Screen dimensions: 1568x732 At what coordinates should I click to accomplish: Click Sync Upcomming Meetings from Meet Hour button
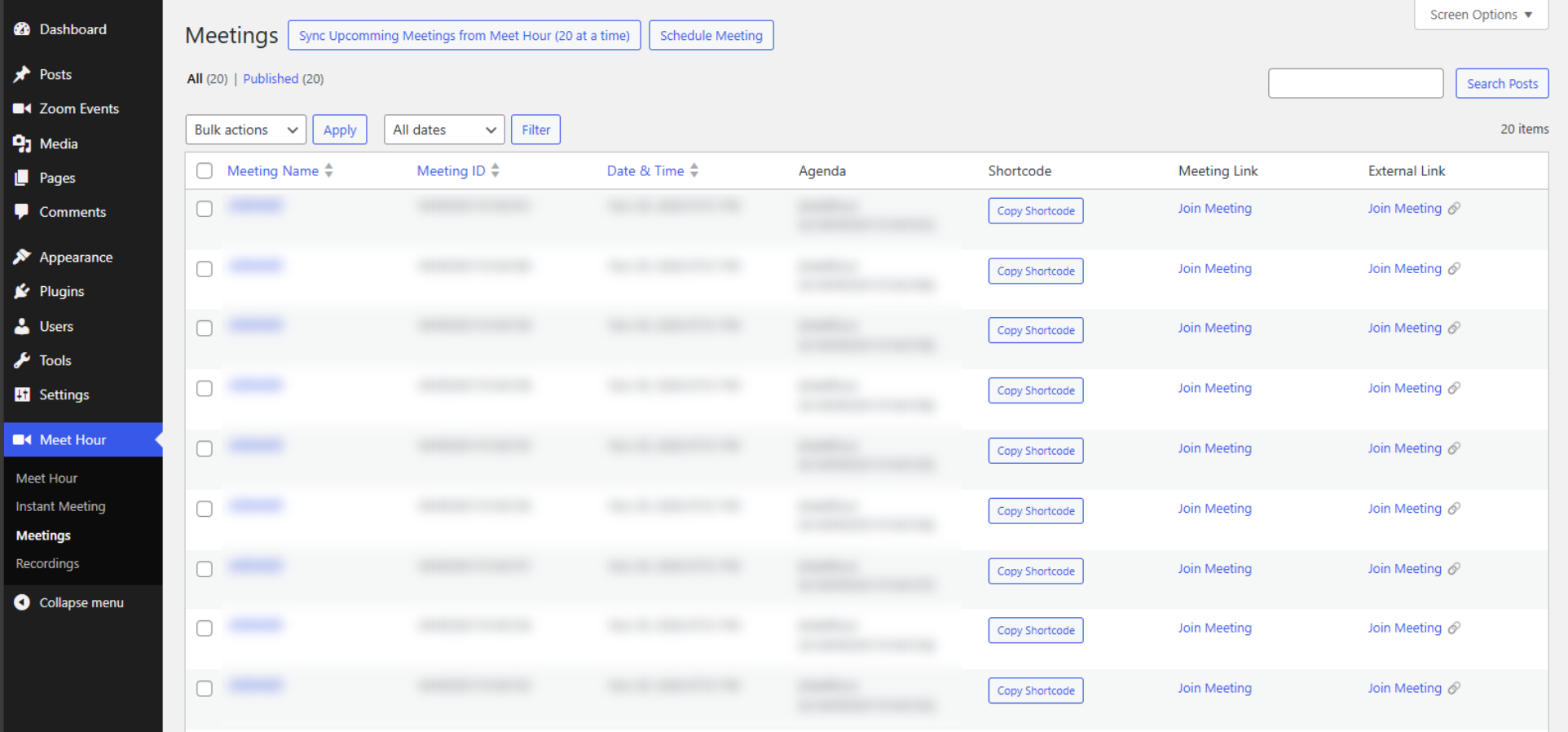(x=465, y=35)
